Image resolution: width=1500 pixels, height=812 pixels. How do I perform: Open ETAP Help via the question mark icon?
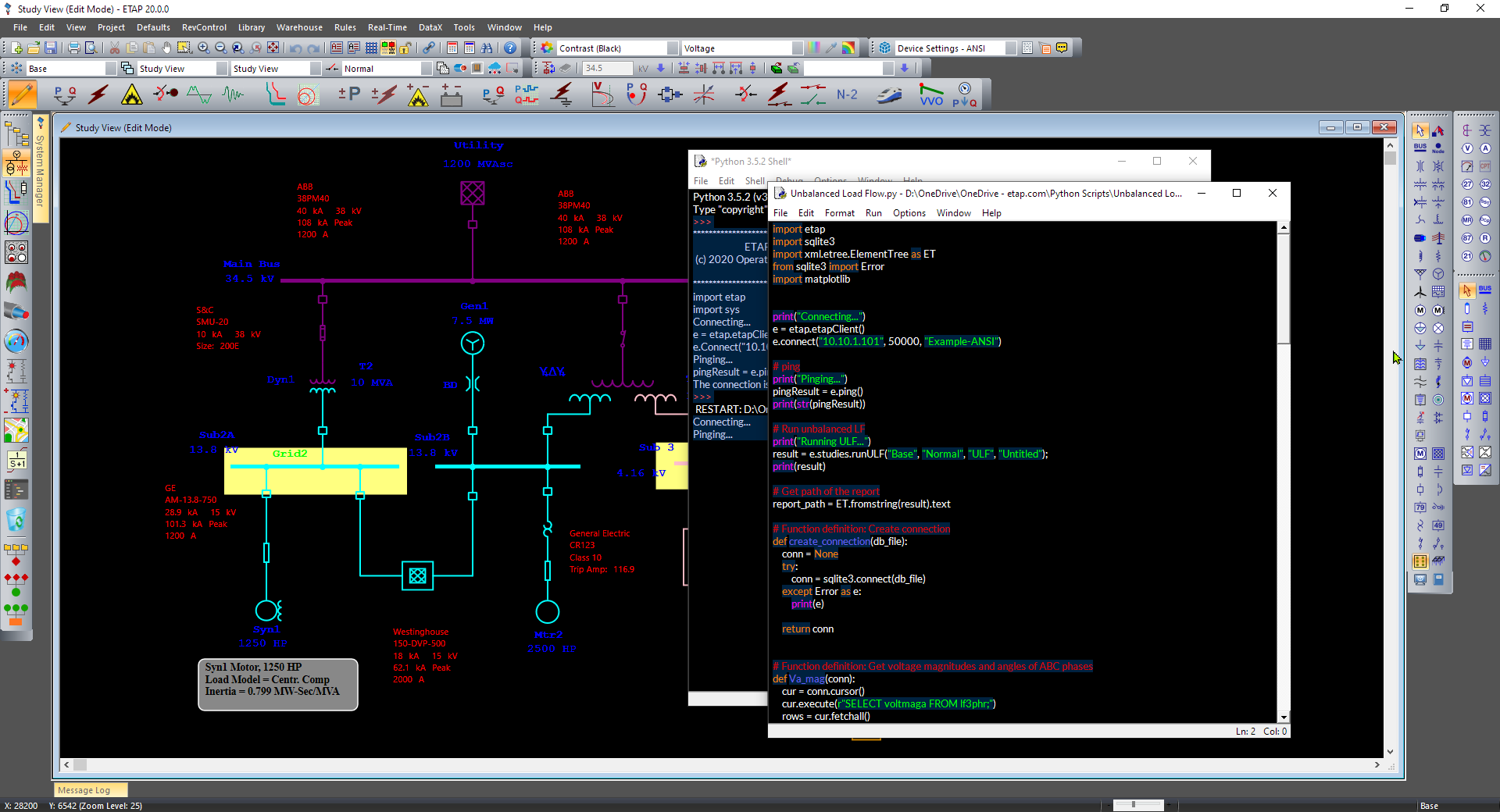pos(509,48)
